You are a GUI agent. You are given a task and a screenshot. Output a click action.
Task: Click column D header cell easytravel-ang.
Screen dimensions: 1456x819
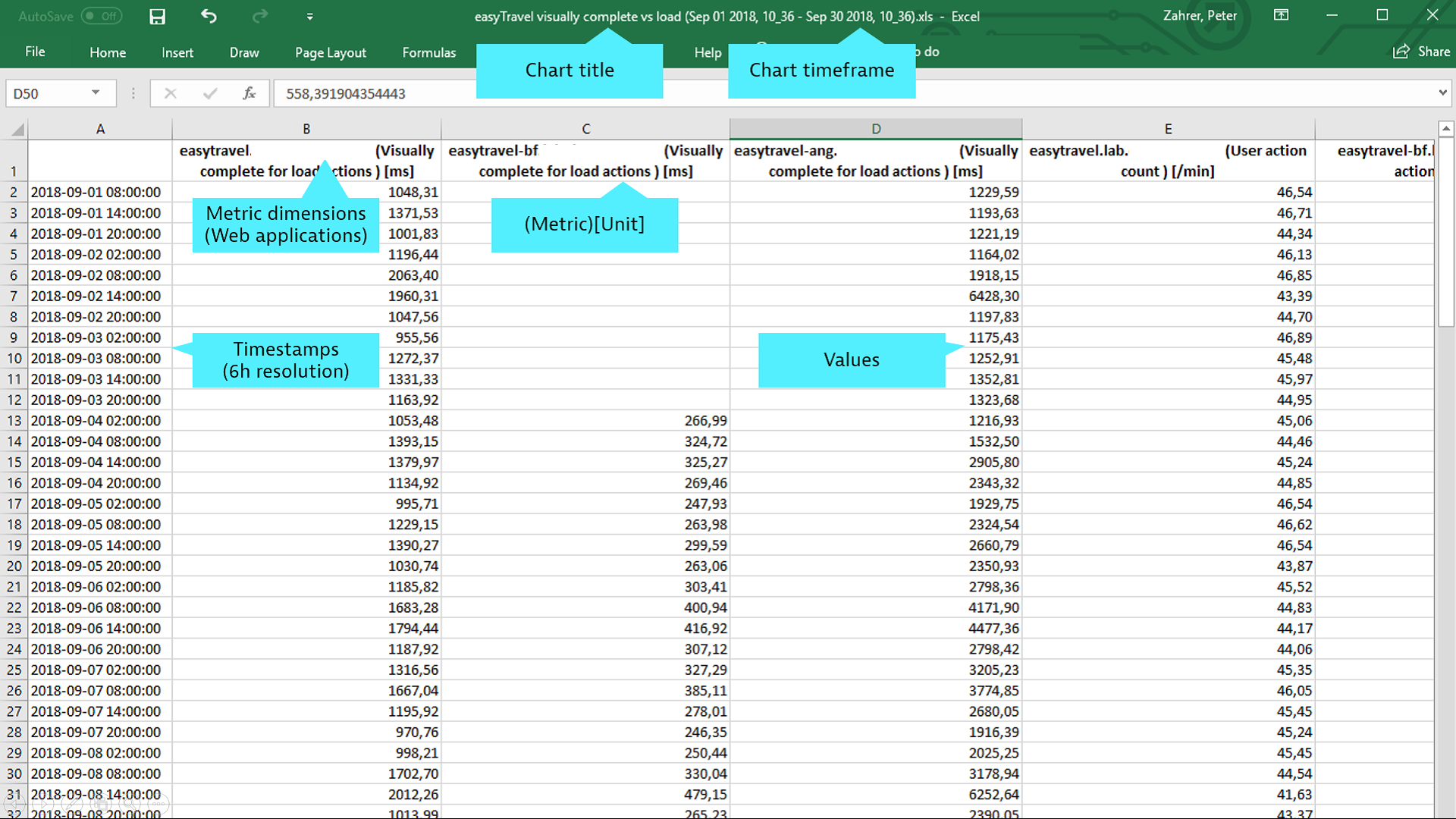tap(876, 161)
